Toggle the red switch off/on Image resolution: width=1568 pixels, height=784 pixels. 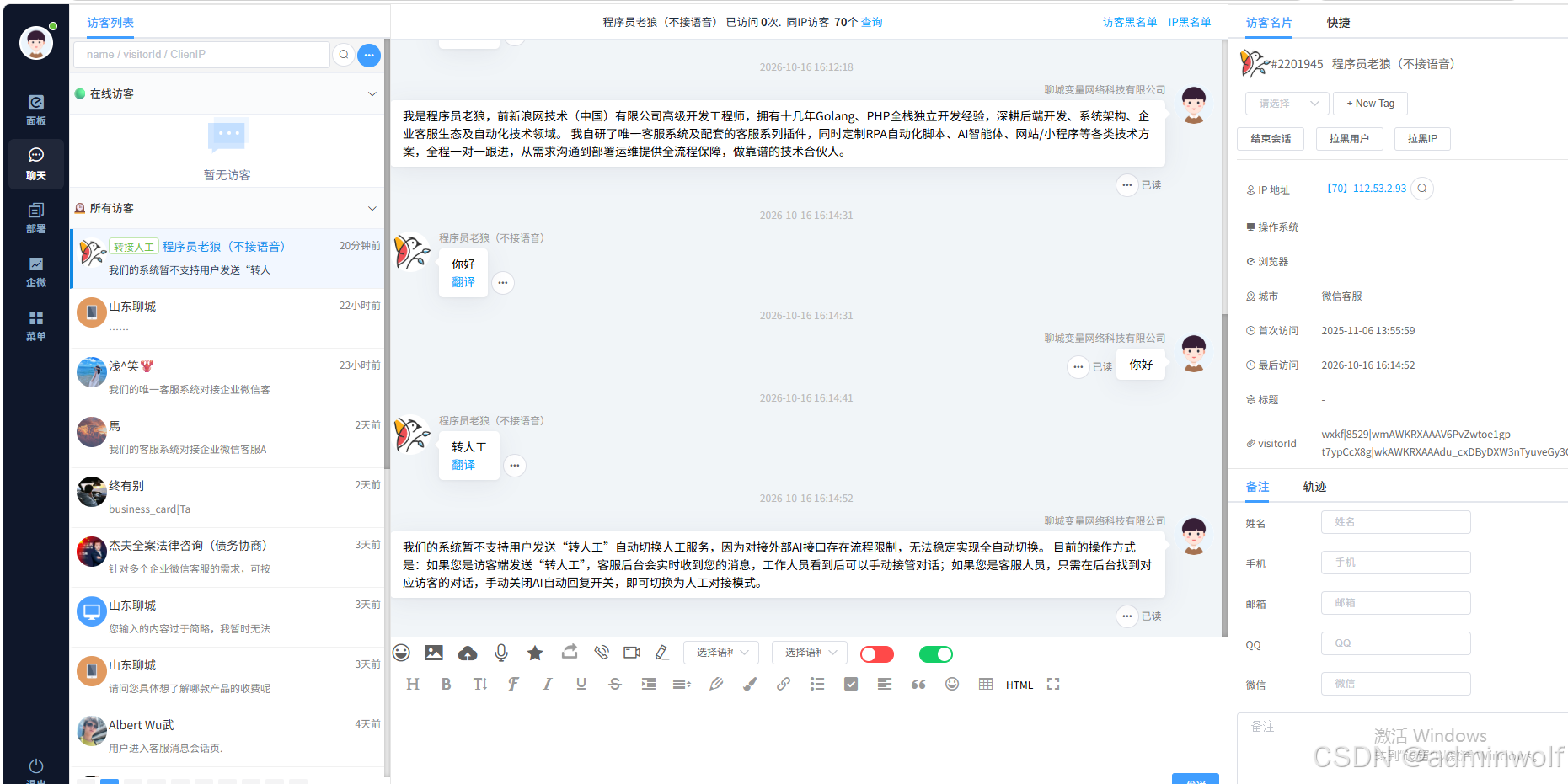click(x=877, y=654)
